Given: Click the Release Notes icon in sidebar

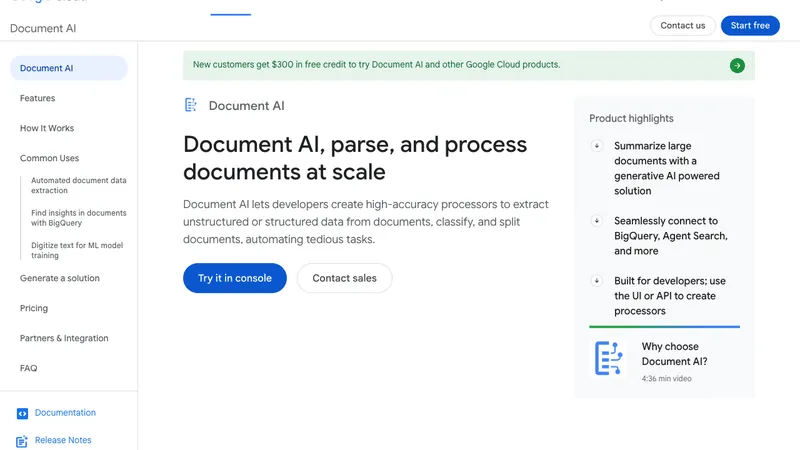Looking at the screenshot, I should tap(21, 441).
